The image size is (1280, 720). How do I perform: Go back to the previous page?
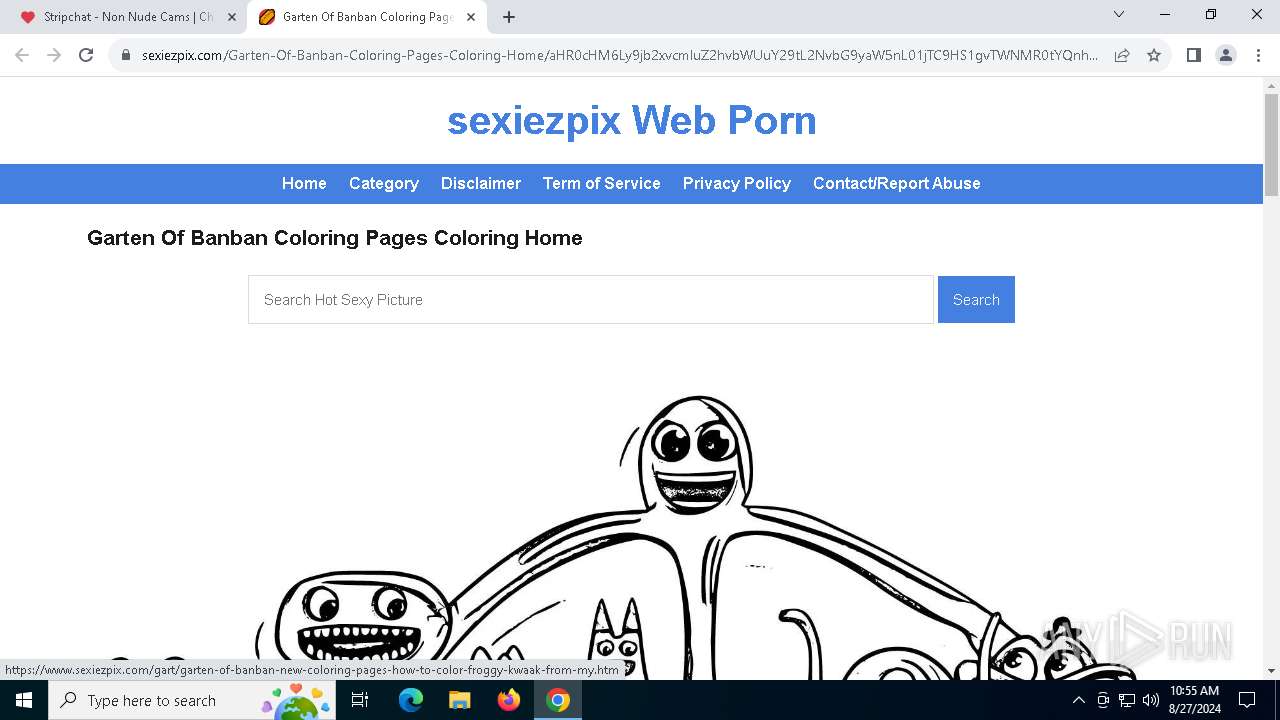pos(22,55)
